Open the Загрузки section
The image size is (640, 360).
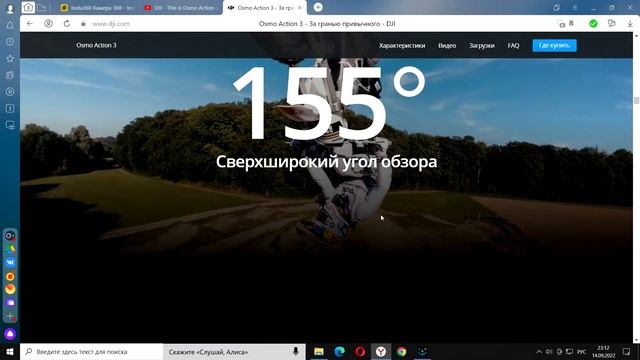[x=482, y=46]
